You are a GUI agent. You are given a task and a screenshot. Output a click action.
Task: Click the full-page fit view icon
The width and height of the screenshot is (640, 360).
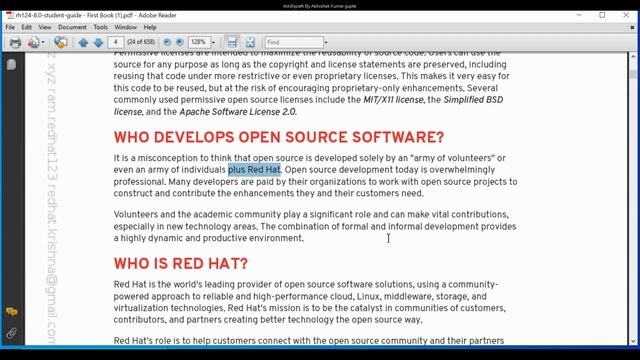coord(250,42)
